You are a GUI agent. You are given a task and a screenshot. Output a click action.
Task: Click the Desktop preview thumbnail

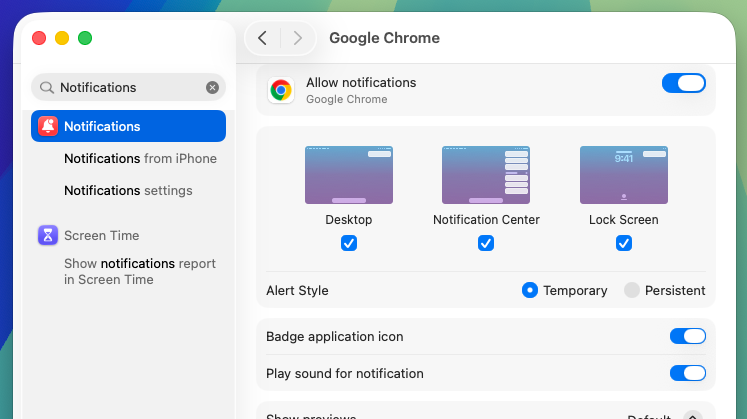pyautogui.click(x=349, y=175)
